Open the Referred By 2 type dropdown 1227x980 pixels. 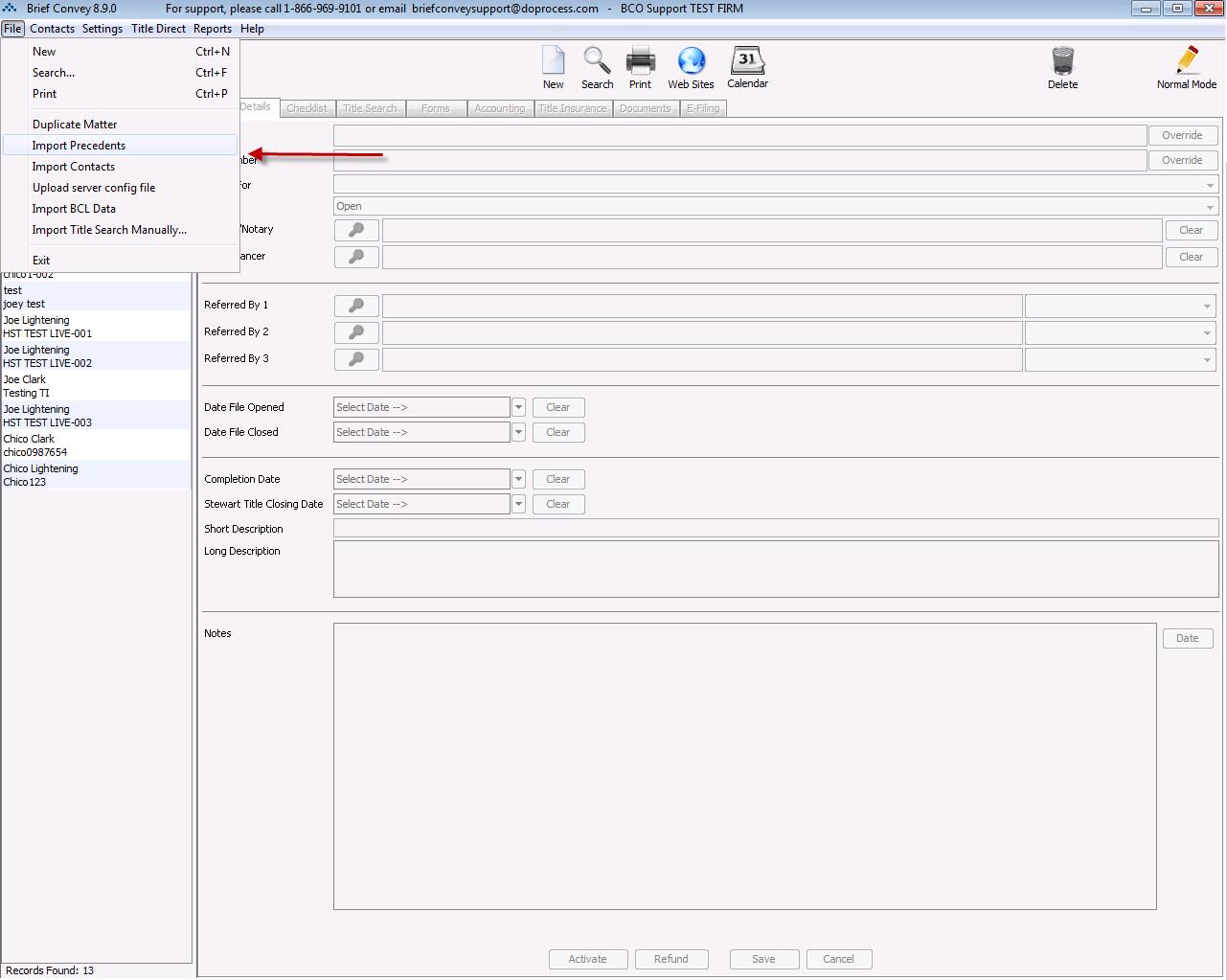coord(1121,332)
